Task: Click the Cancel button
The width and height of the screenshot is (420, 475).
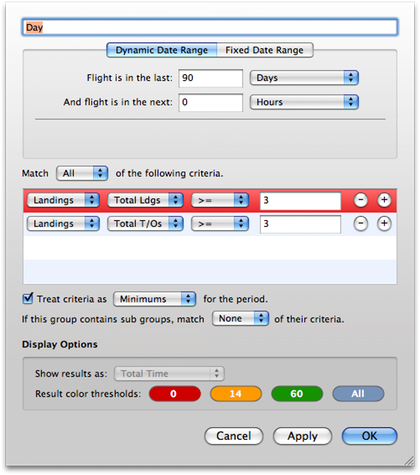Action: coord(234,436)
